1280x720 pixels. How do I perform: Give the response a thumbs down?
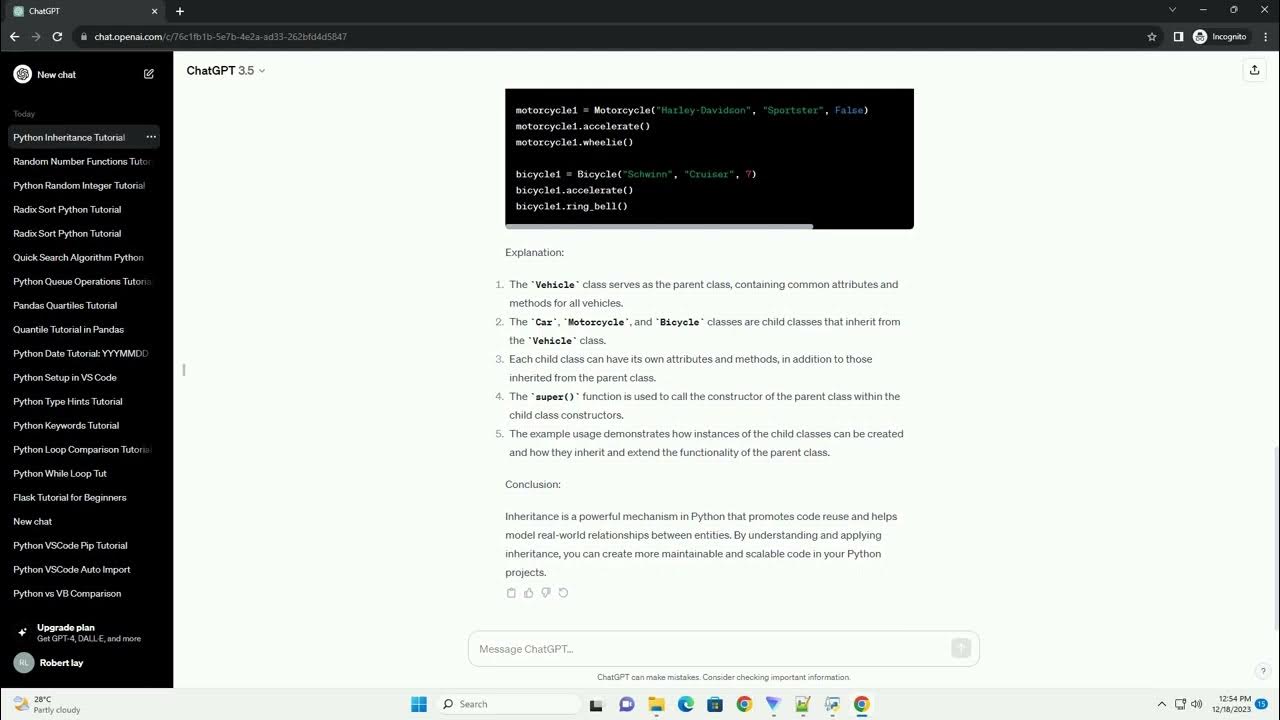546,593
